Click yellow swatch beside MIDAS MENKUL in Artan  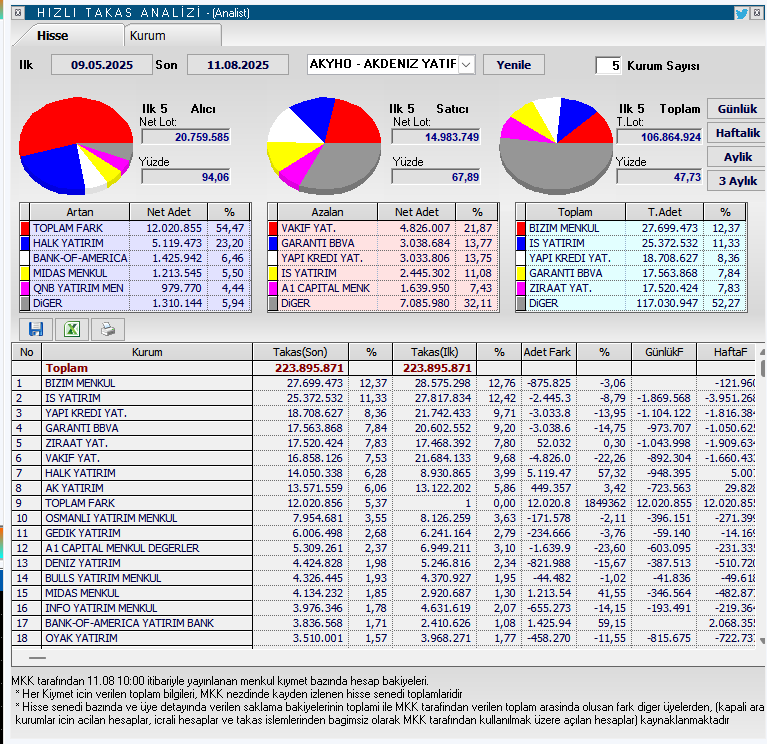coord(25,273)
